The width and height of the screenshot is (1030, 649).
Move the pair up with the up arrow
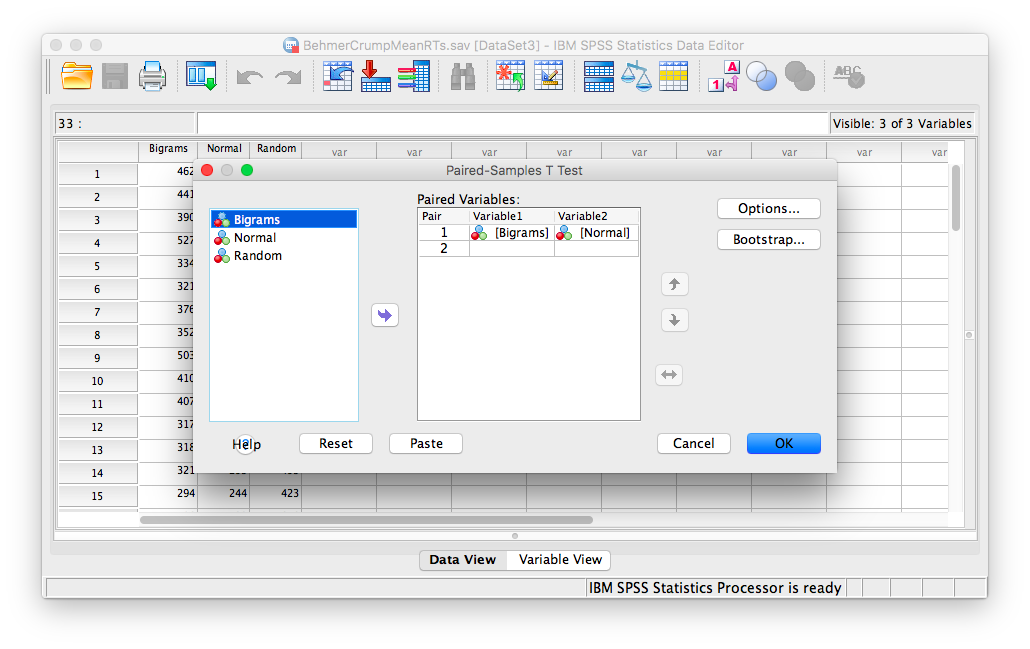[675, 284]
